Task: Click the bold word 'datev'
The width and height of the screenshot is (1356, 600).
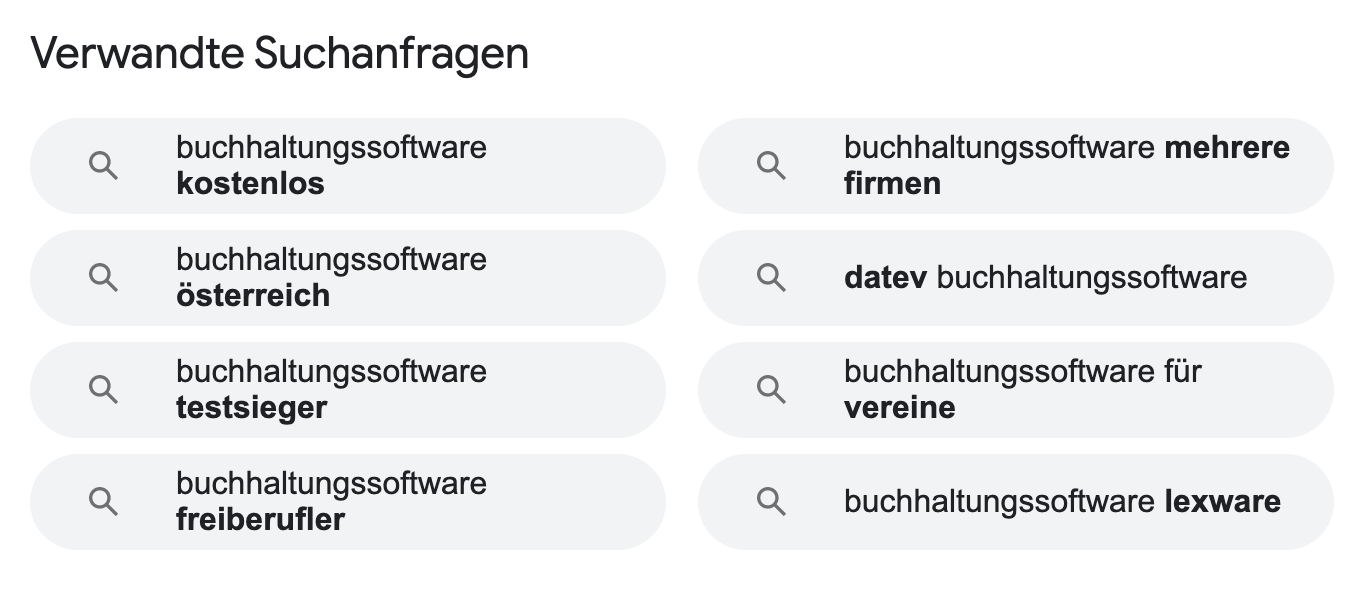Action: 886,278
